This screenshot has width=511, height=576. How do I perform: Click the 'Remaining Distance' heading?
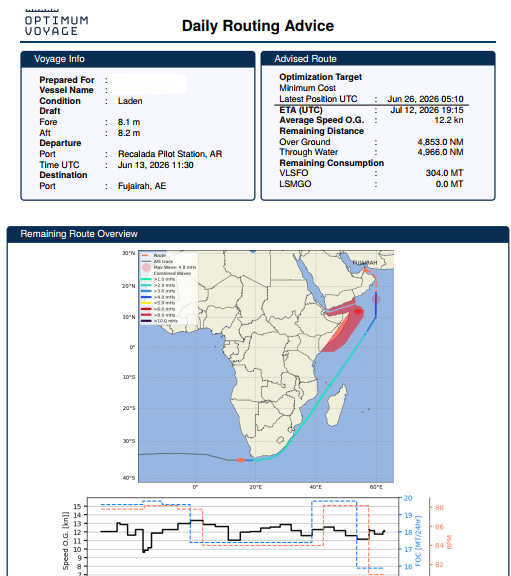coord(321,131)
